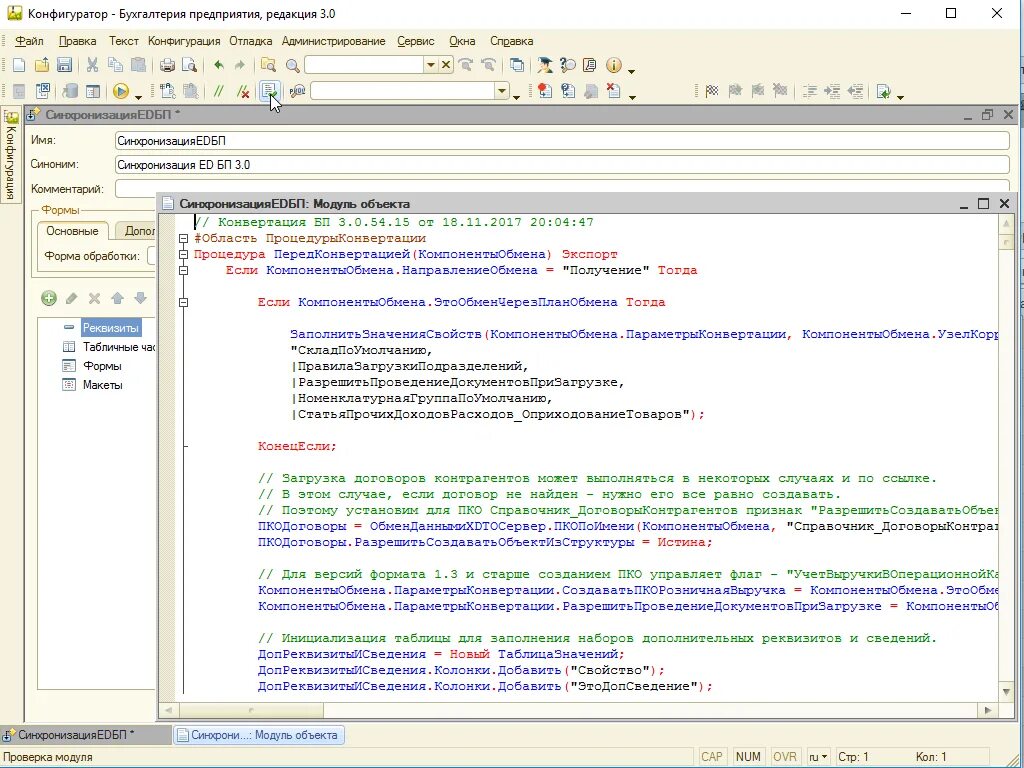This screenshot has height=768, width=1024.
Task: Open ru keyboard layout dropdown
Action: [818, 757]
